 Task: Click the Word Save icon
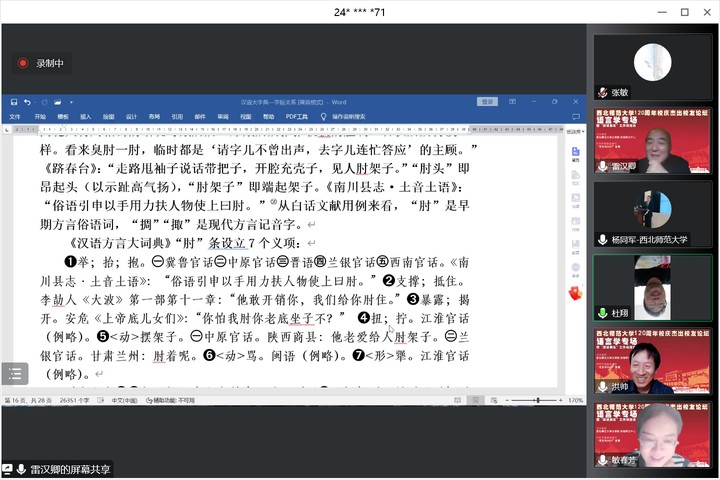14,102
